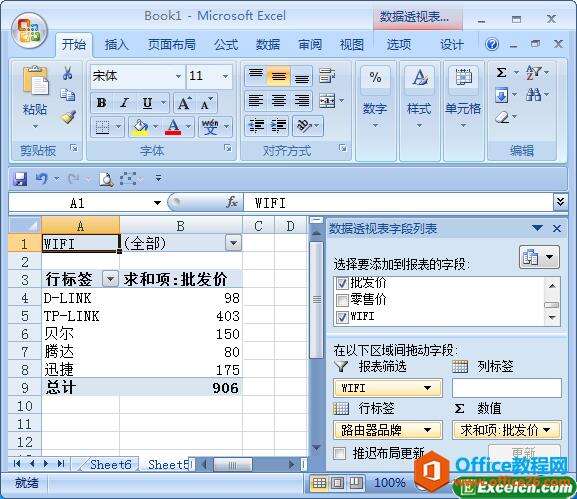The width and height of the screenshot is (577, 499).
Task: Open the 公式 ribbon tab
Action: tap(226, 45)
